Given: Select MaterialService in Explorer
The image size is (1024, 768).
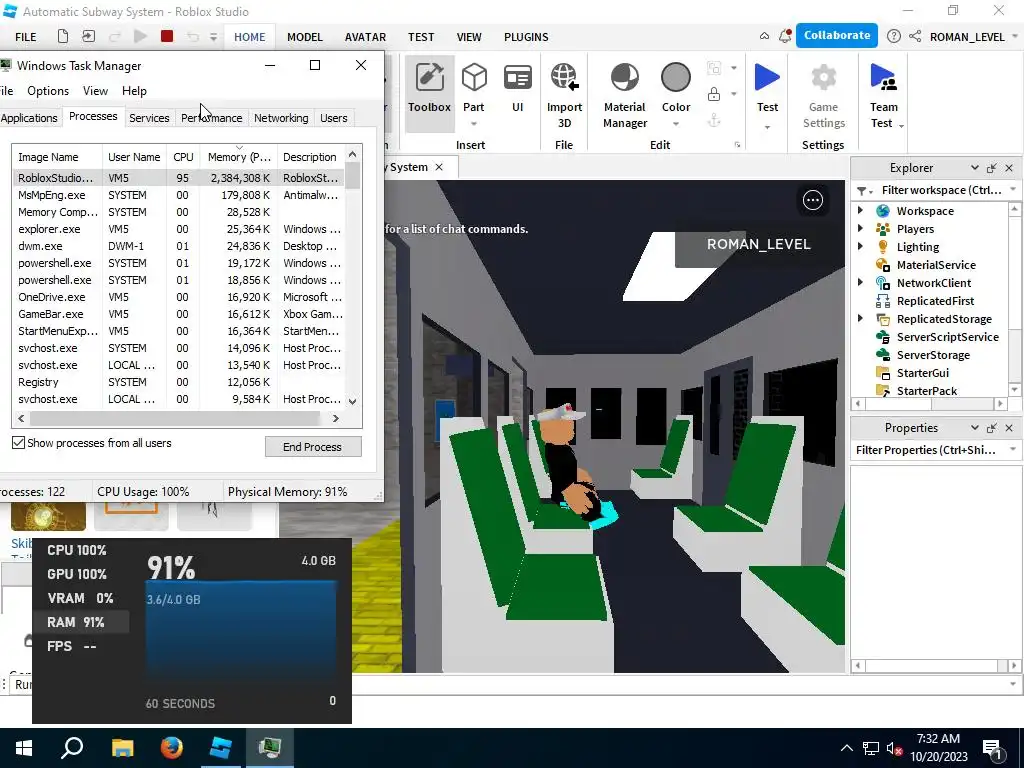Looking at the screenshot, I should point(936,265).
